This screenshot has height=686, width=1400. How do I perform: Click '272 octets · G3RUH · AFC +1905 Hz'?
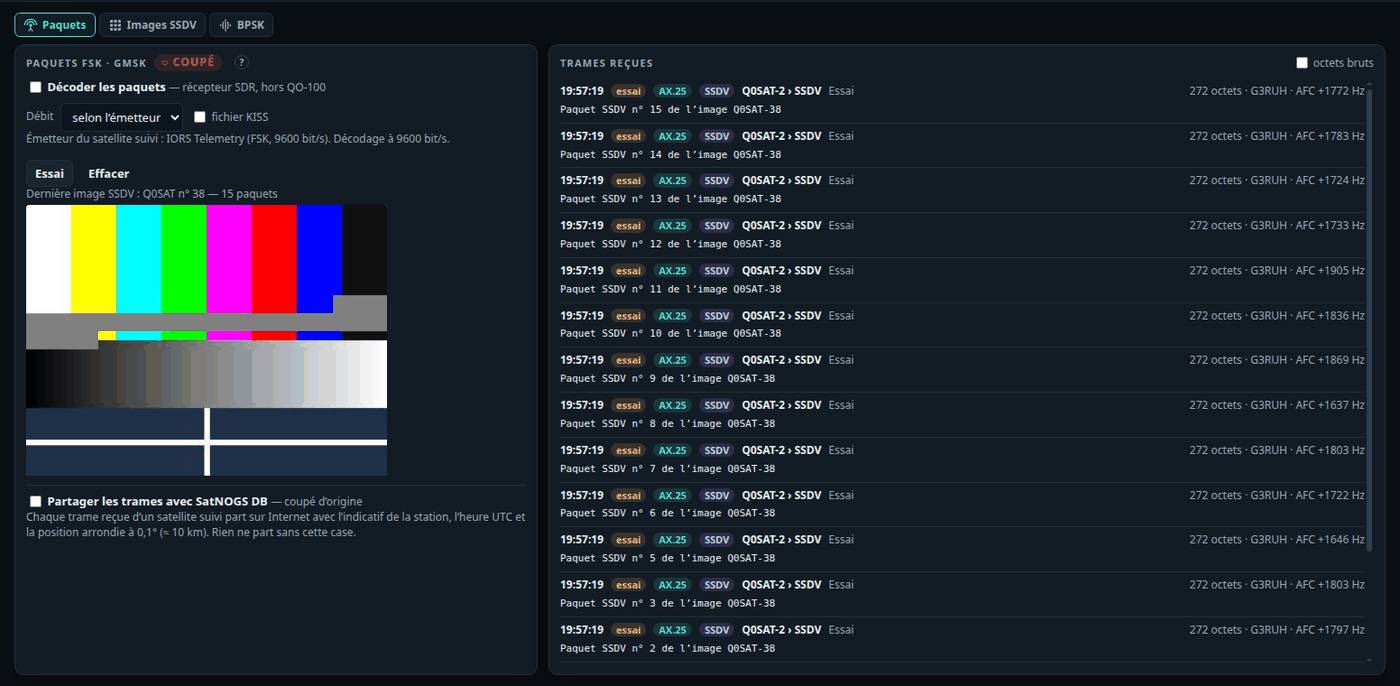click(1277, 271)
